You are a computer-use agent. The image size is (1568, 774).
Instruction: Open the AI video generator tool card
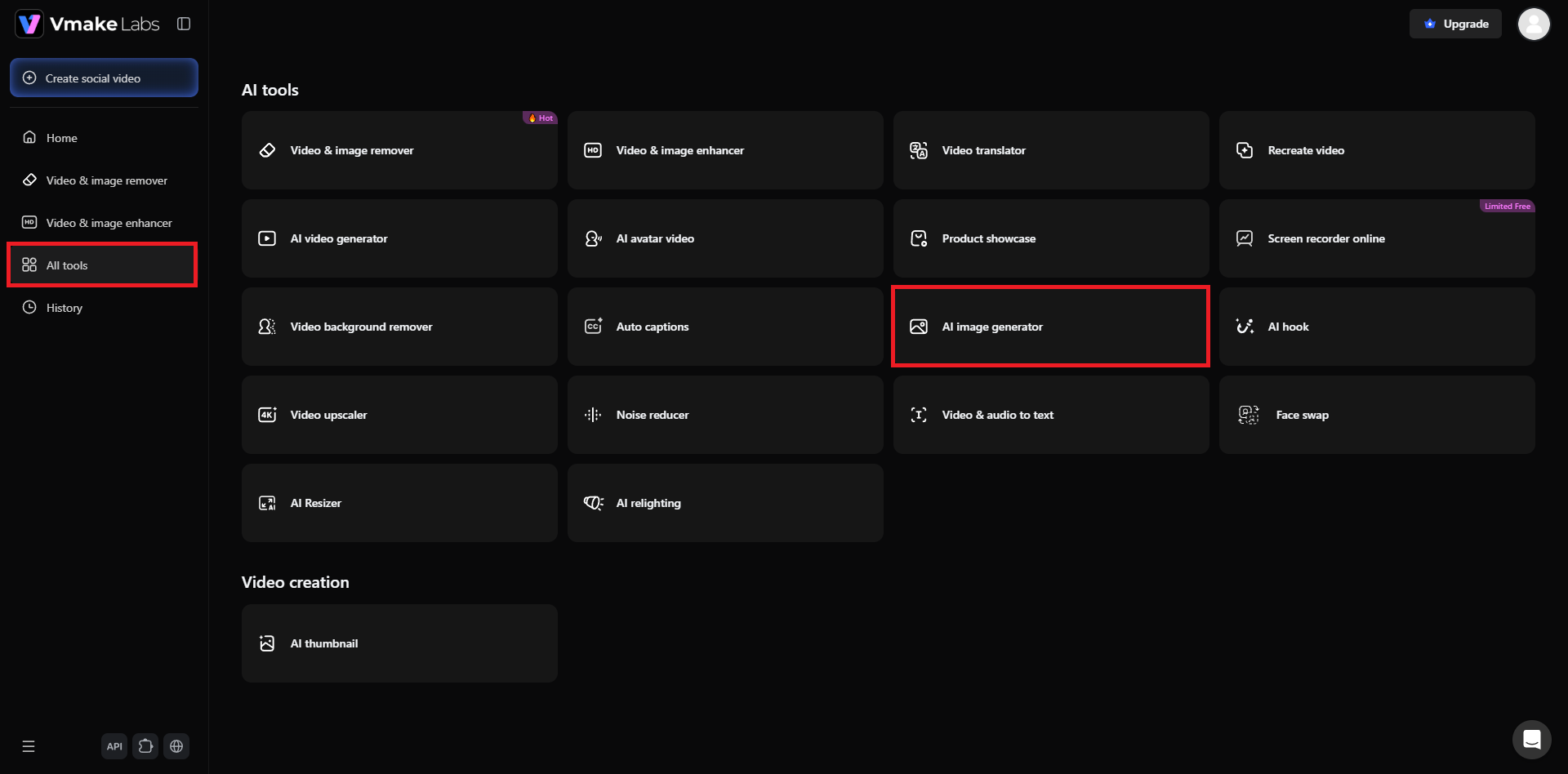pyautogui.click(x=399, y=238)
